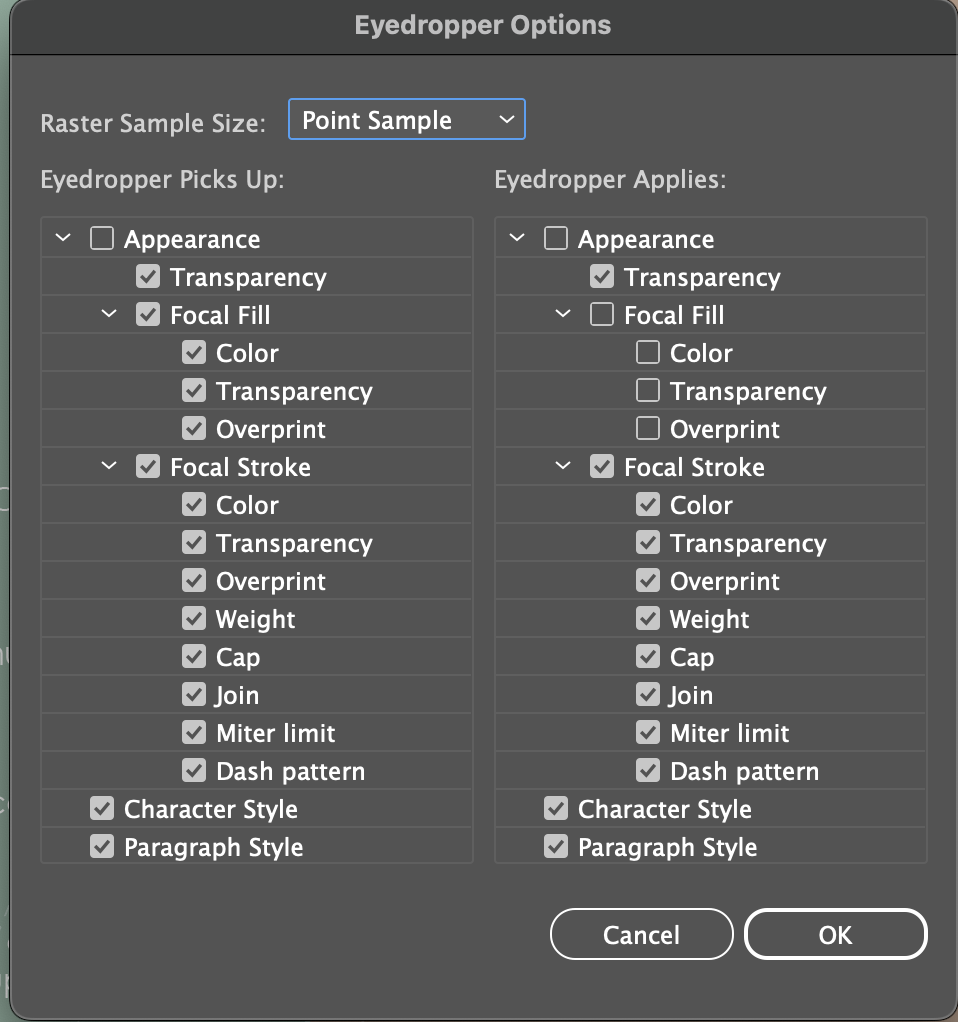Uncheck Miter limit in Picks Up
This screenshot has height=1022, width=958.
pos(194,733)
